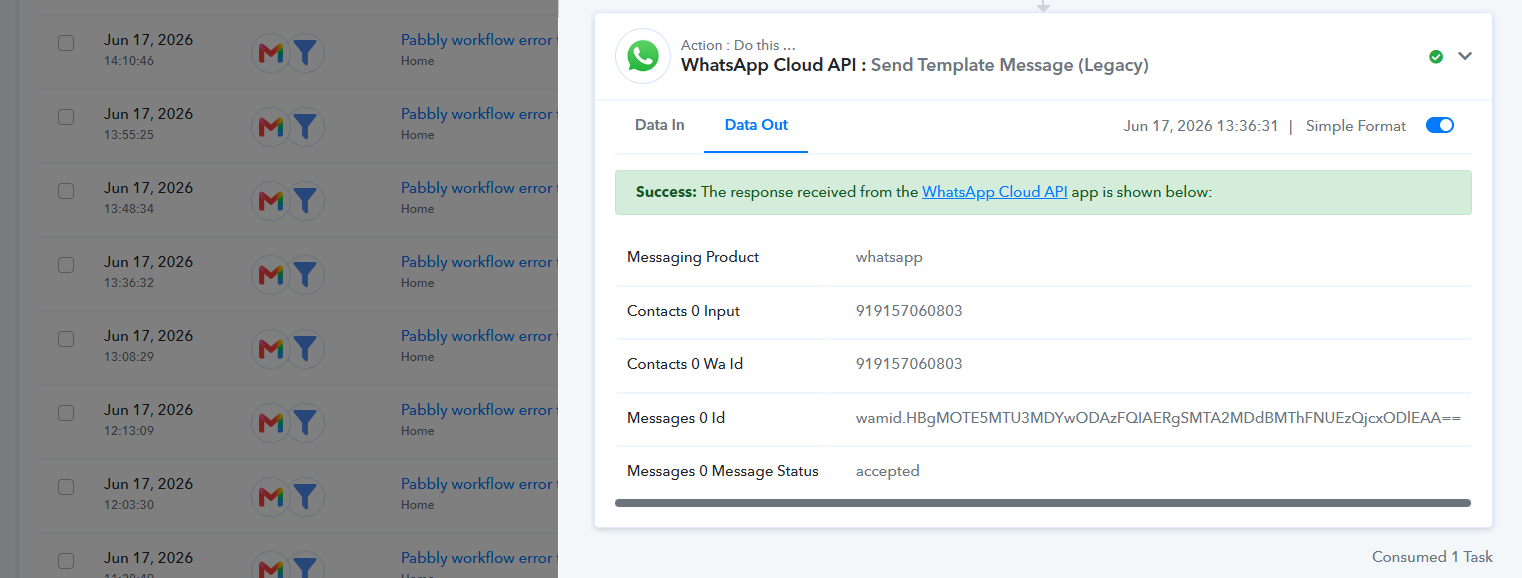Tick the checkbox for the 12:13:09 row
The height and width of the screenshot is (578, 1522).
click(x=66, y=413)
